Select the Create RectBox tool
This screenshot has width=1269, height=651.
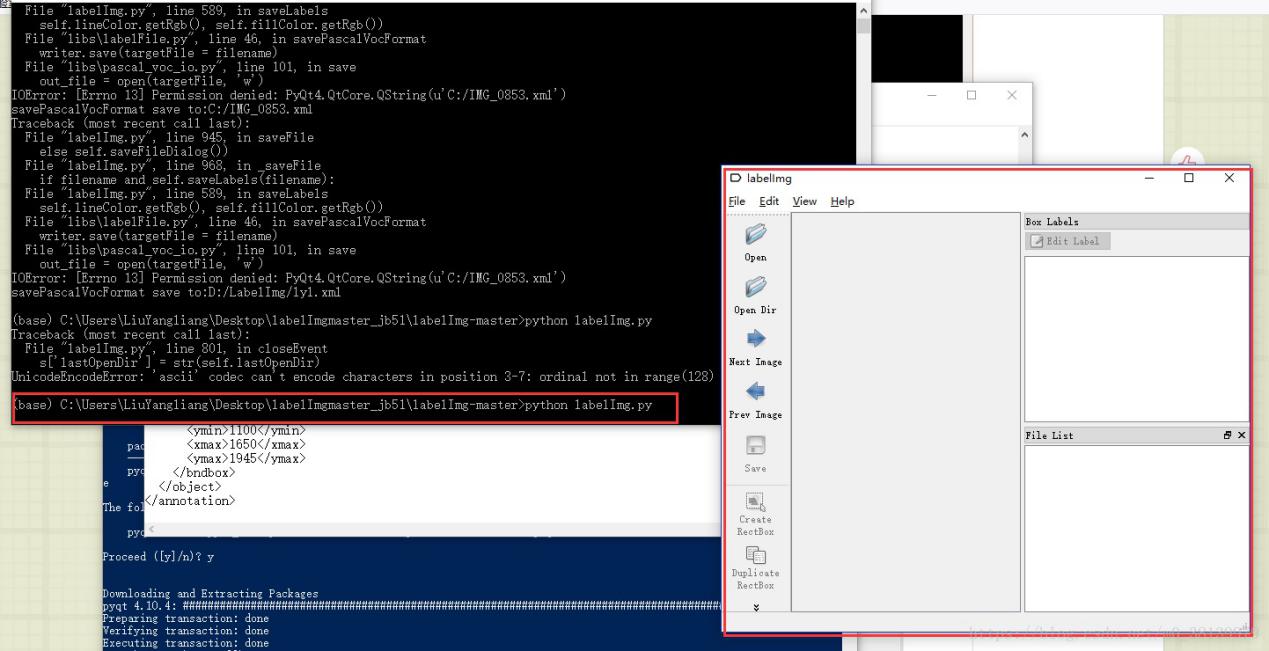(x=756, y=500)
